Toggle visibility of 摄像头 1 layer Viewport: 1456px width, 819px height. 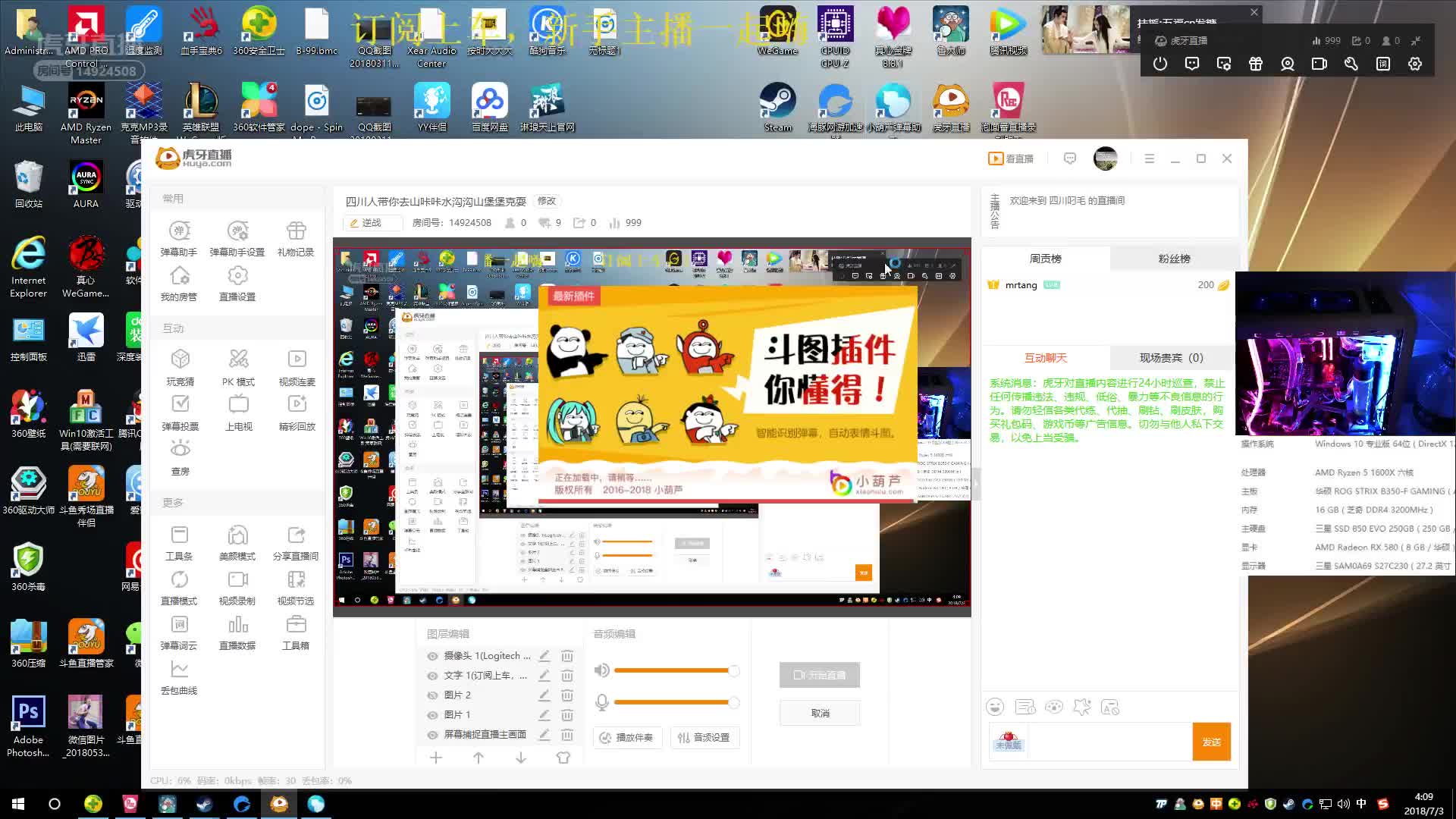[432, 656]
